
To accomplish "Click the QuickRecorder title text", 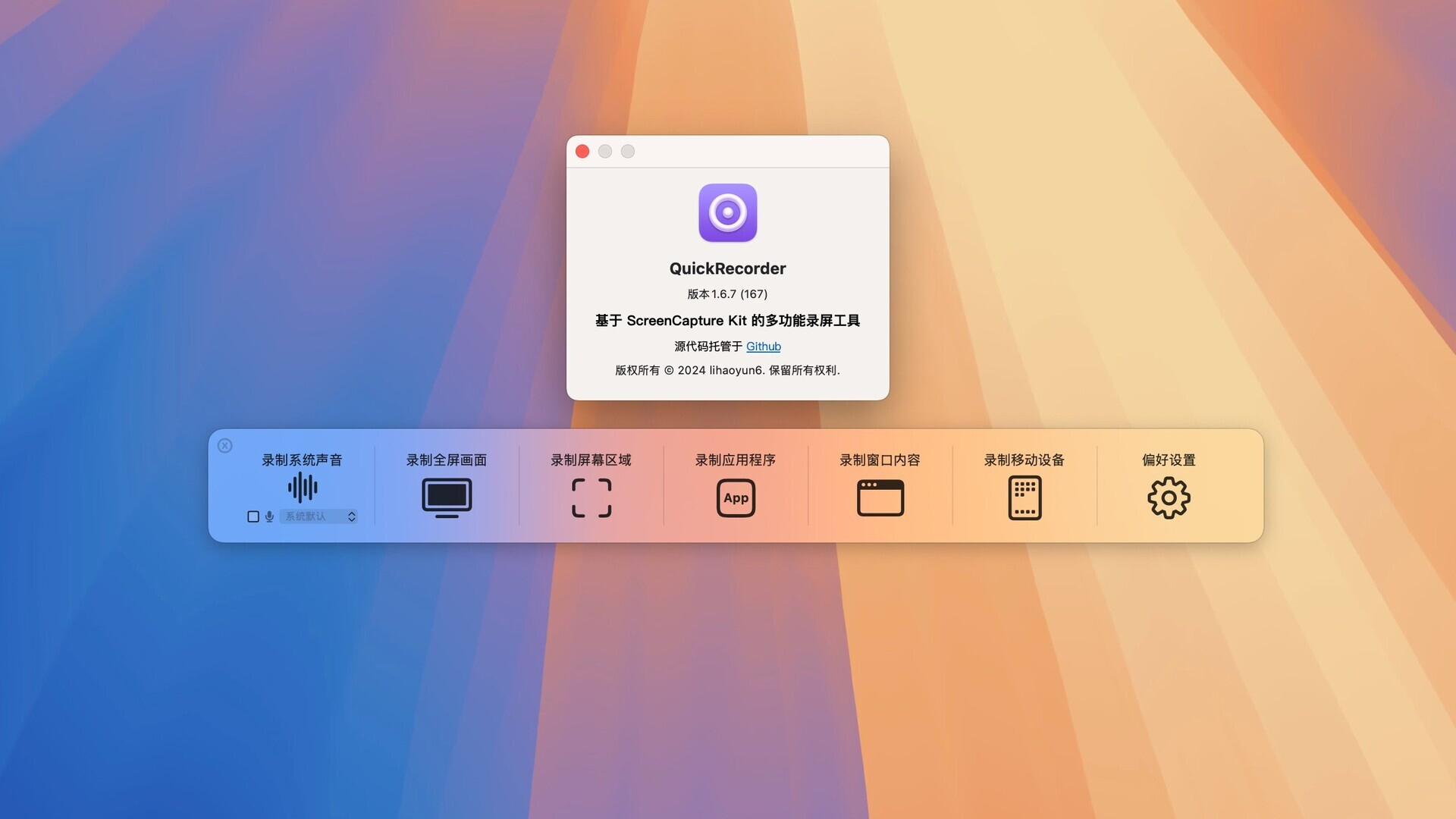I will [728, 268].
